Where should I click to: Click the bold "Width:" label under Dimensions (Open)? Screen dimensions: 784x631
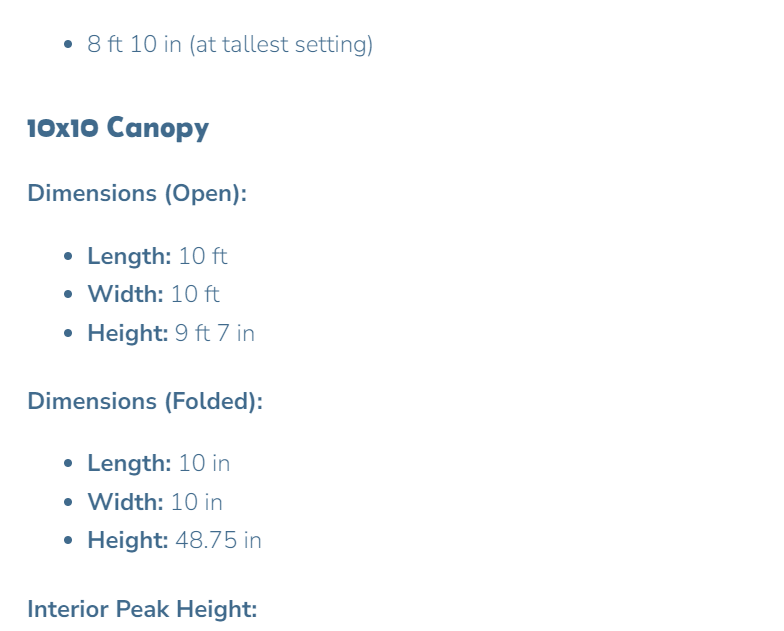(x=125, y=294)
